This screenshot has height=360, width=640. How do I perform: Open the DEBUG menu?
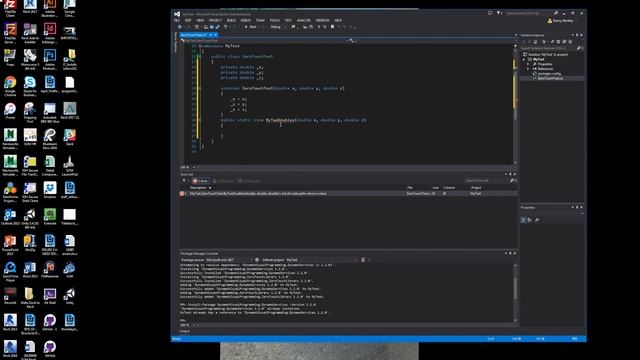246,20
